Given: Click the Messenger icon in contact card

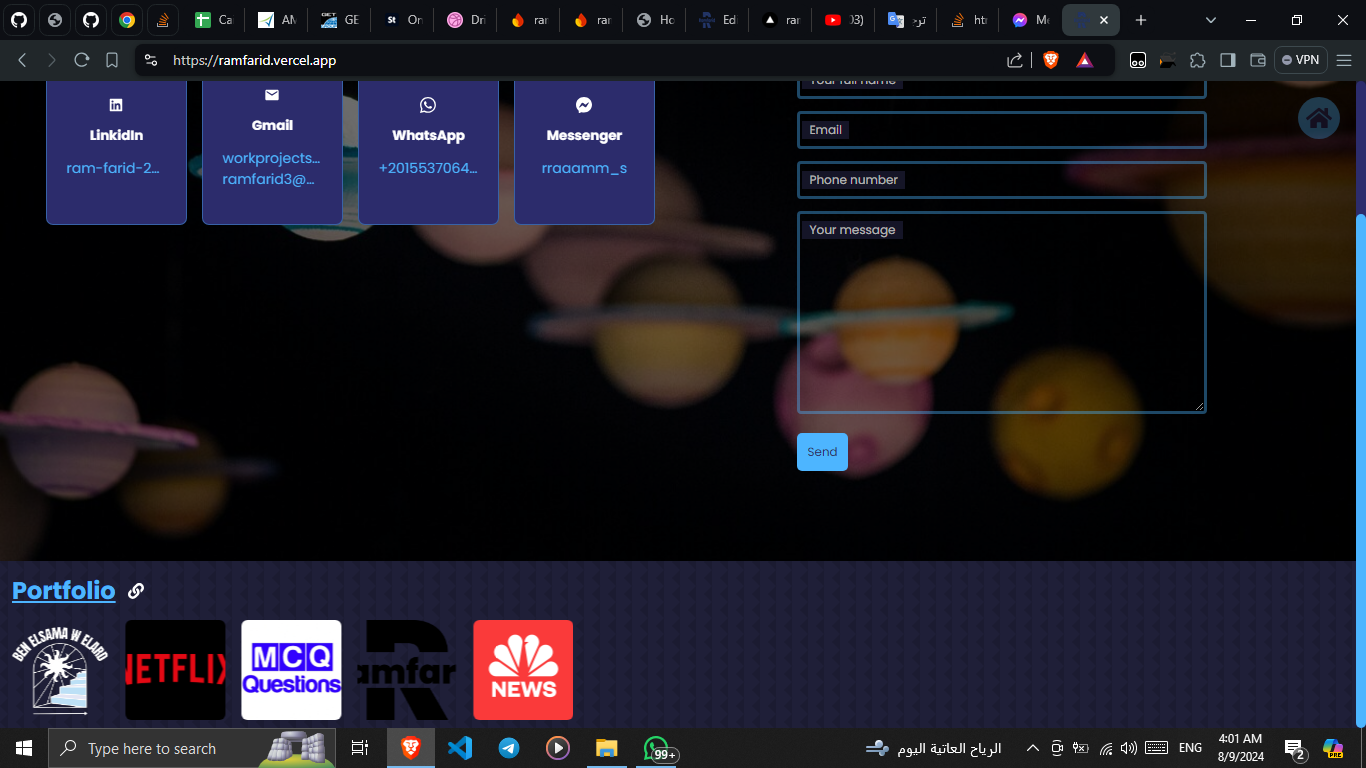Looking at the screenshot, I should [584, 105].
